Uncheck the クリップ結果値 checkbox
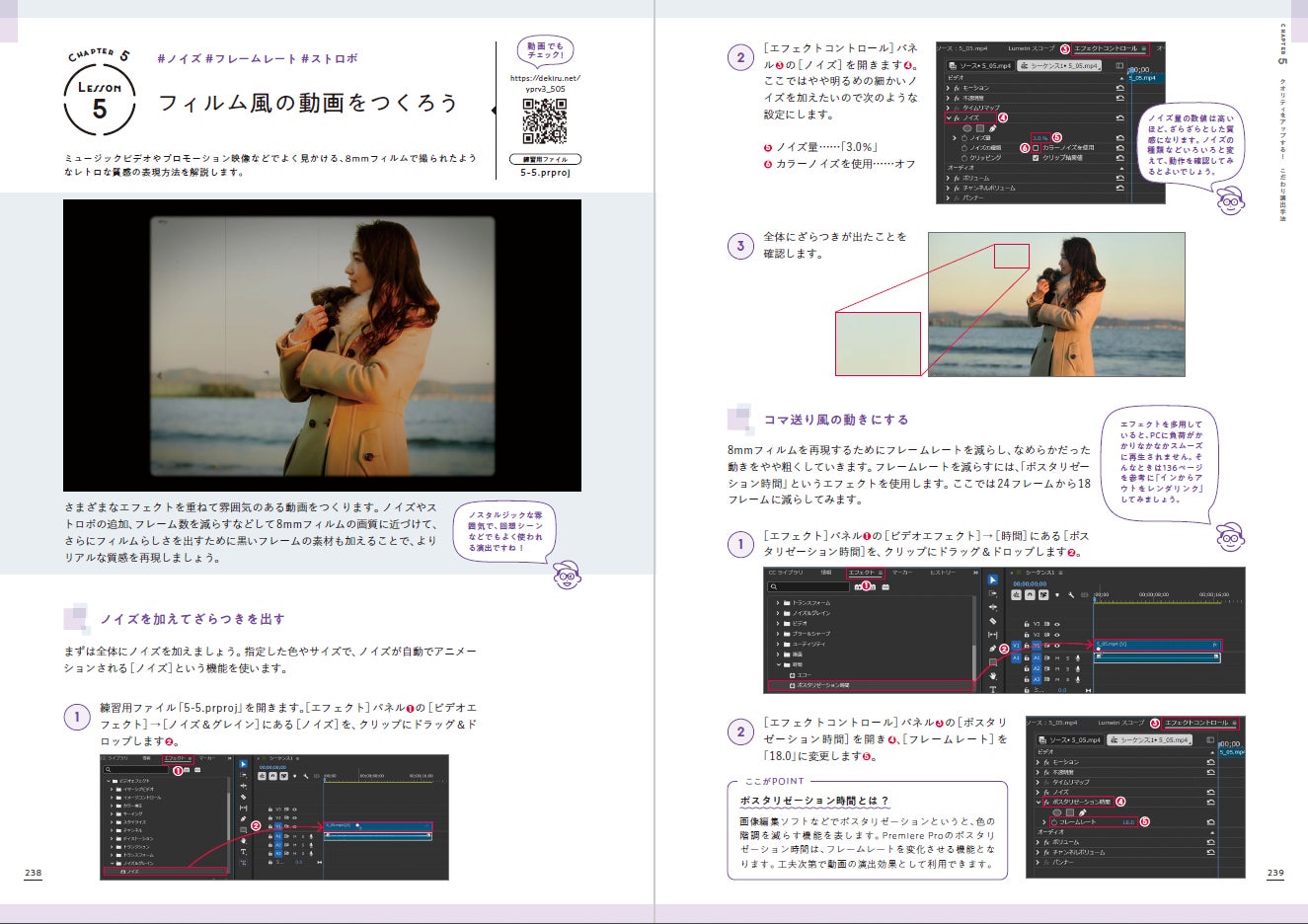Viewport: 1308px width, 924px height. (x=1036, y=158)
